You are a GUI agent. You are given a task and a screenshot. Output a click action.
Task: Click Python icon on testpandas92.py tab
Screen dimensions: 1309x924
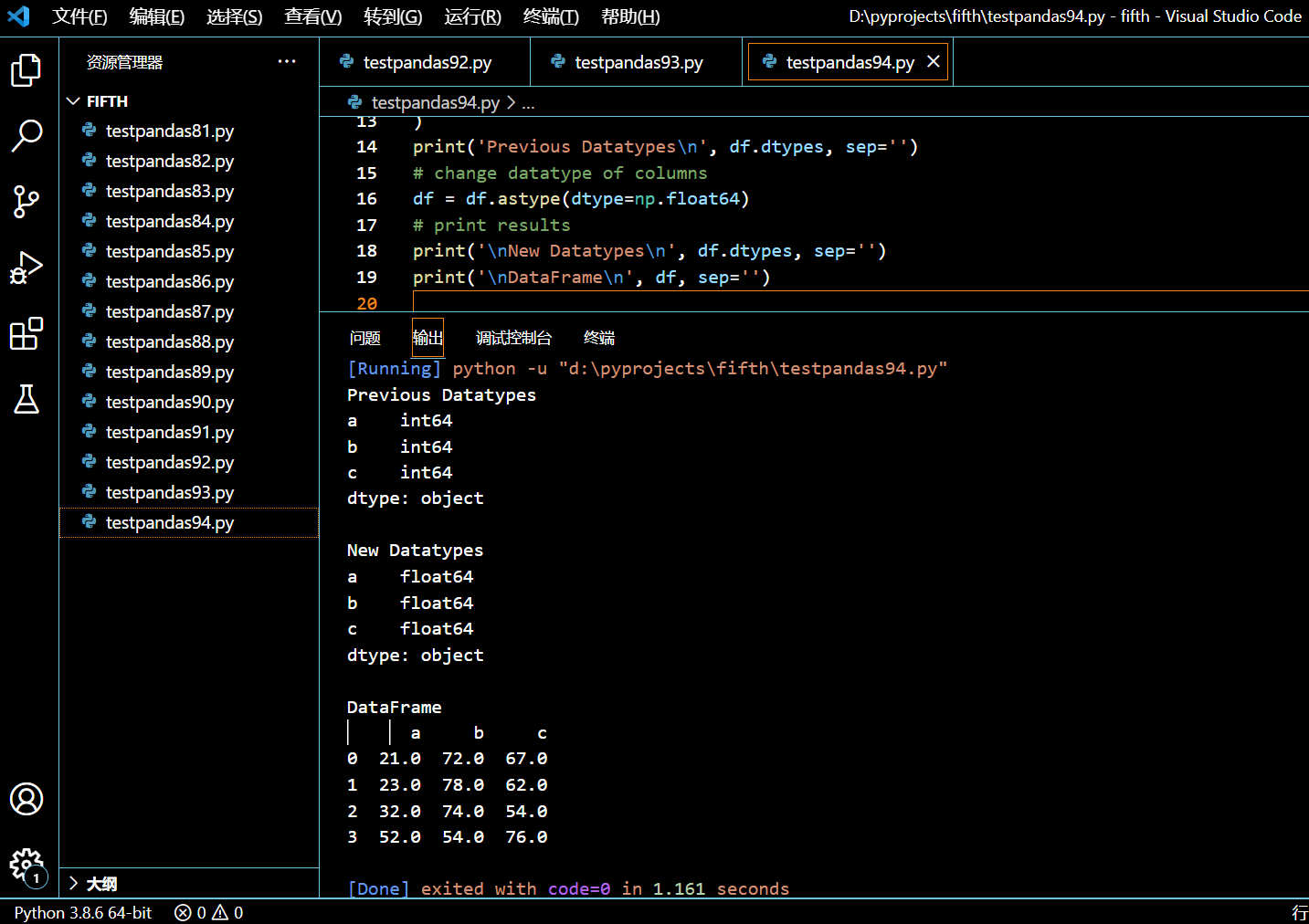[346, 62]
